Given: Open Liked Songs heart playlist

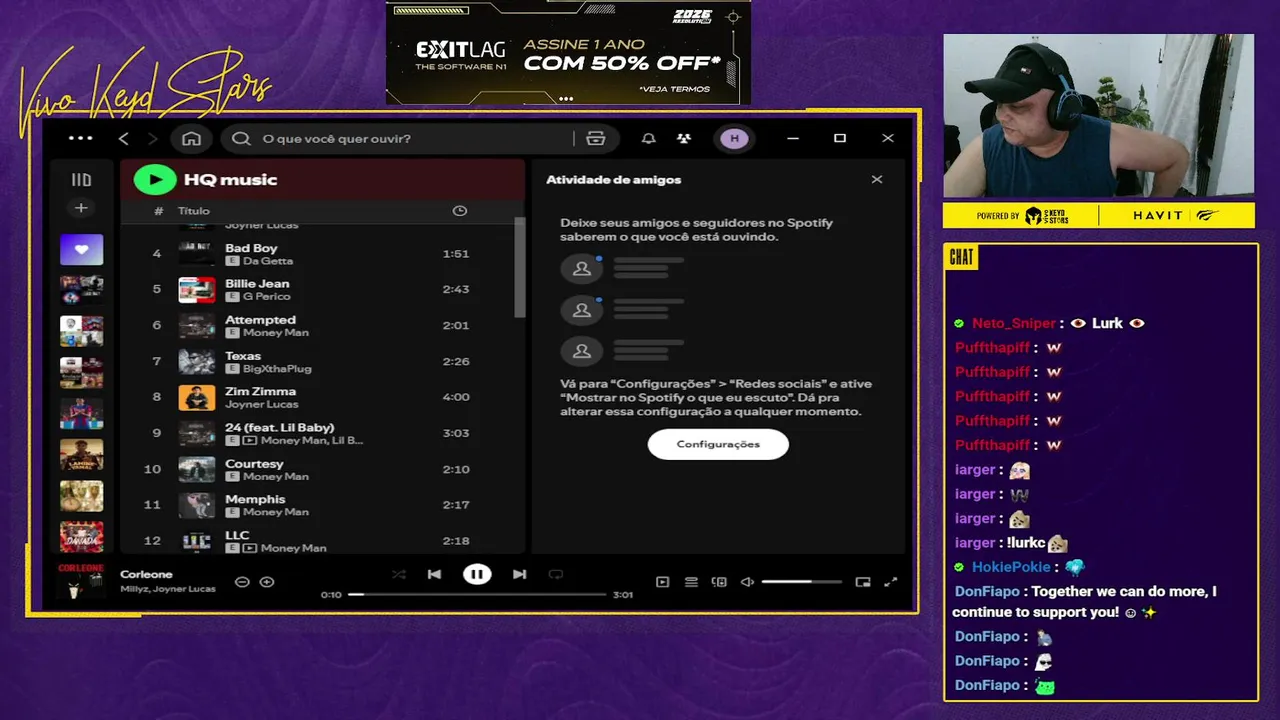Looking at the screenshot, I should 81,249.
